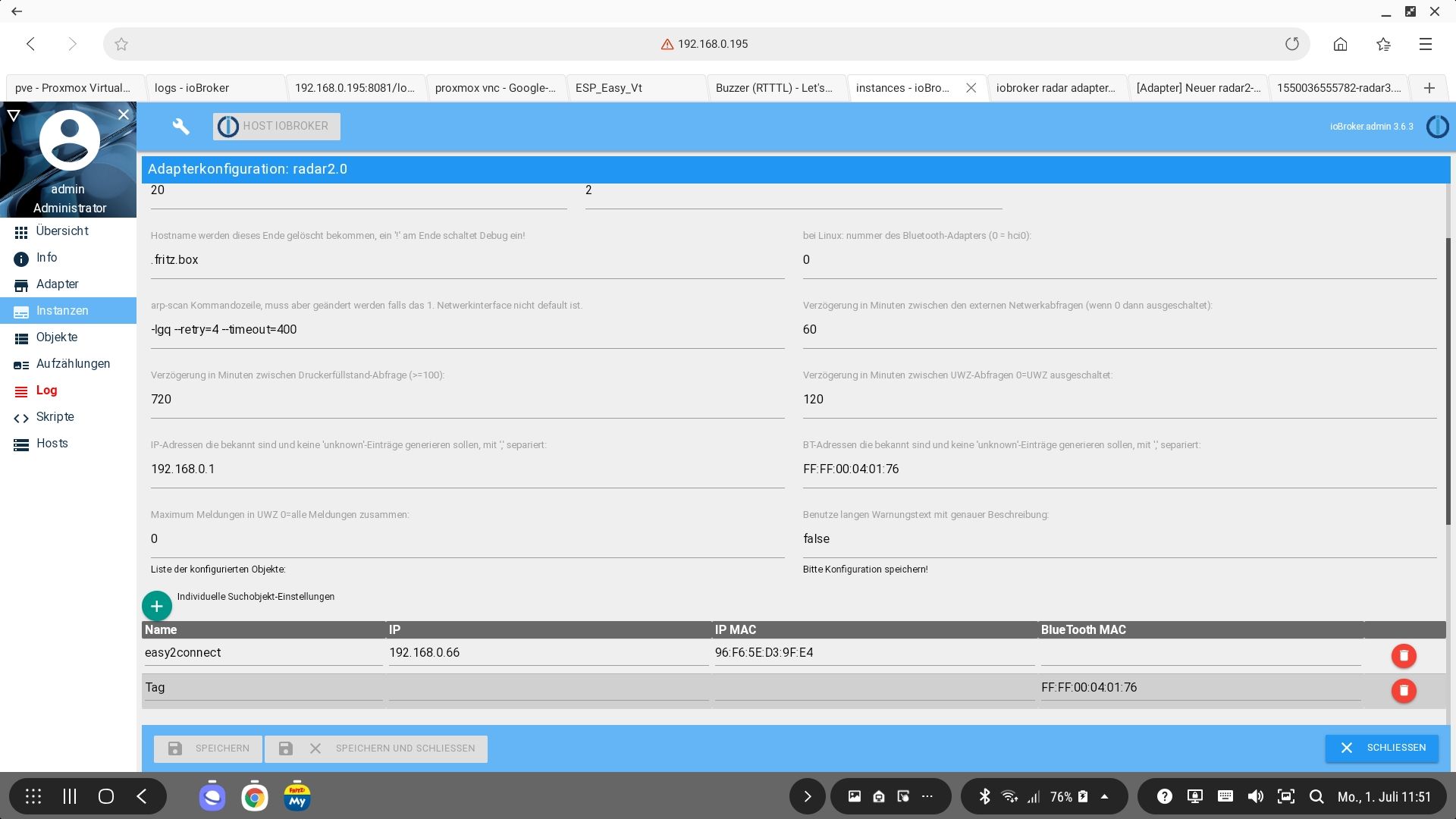The image size is (1456, 819).
Task: Click the IP MAC cell 96:F6:5E:D3:9F:E4
Action: point(874,653)
